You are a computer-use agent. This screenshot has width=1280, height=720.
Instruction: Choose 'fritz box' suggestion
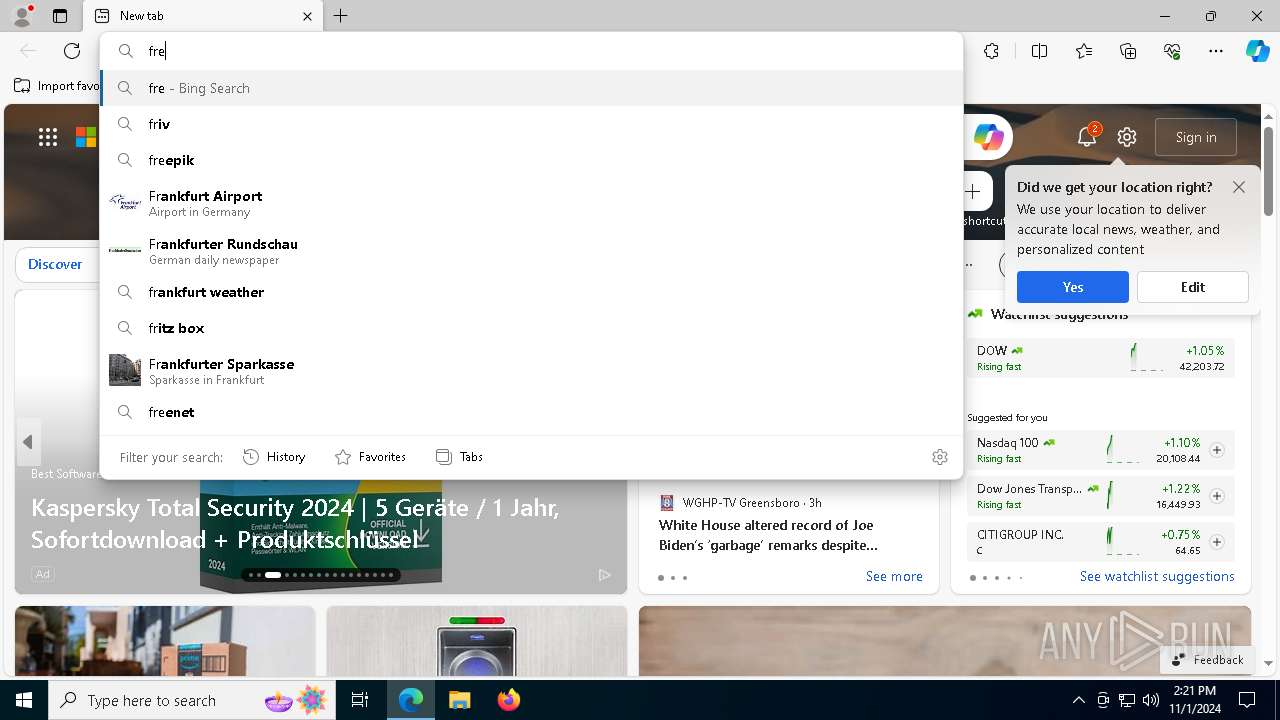click(531, 328)
